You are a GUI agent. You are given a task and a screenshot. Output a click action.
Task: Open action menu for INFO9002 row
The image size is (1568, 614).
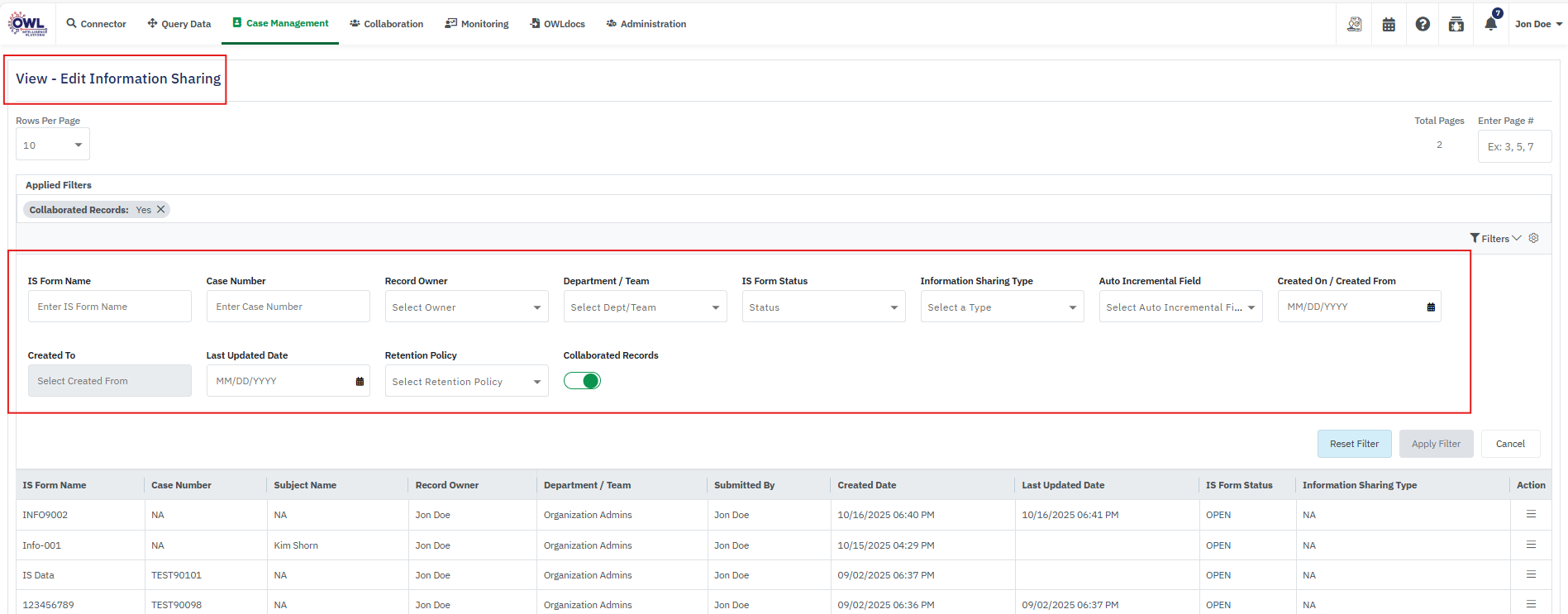tap(1531, 514)
